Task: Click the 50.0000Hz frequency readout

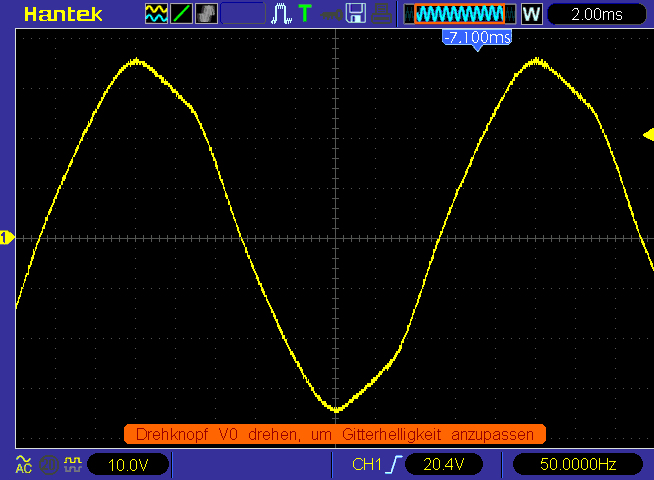Action: (x=578, y=465)
